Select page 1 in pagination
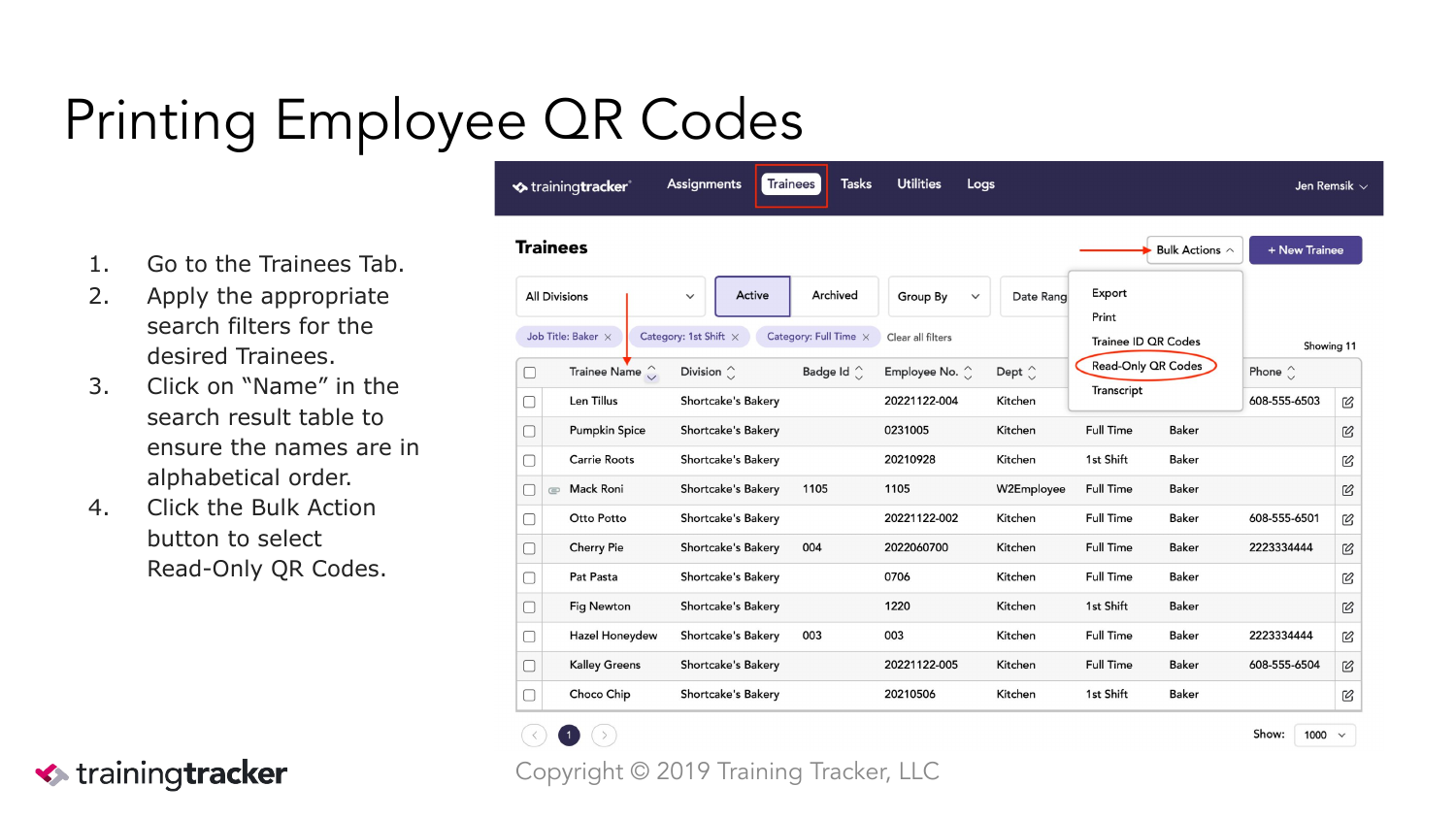 coord(569,736)
